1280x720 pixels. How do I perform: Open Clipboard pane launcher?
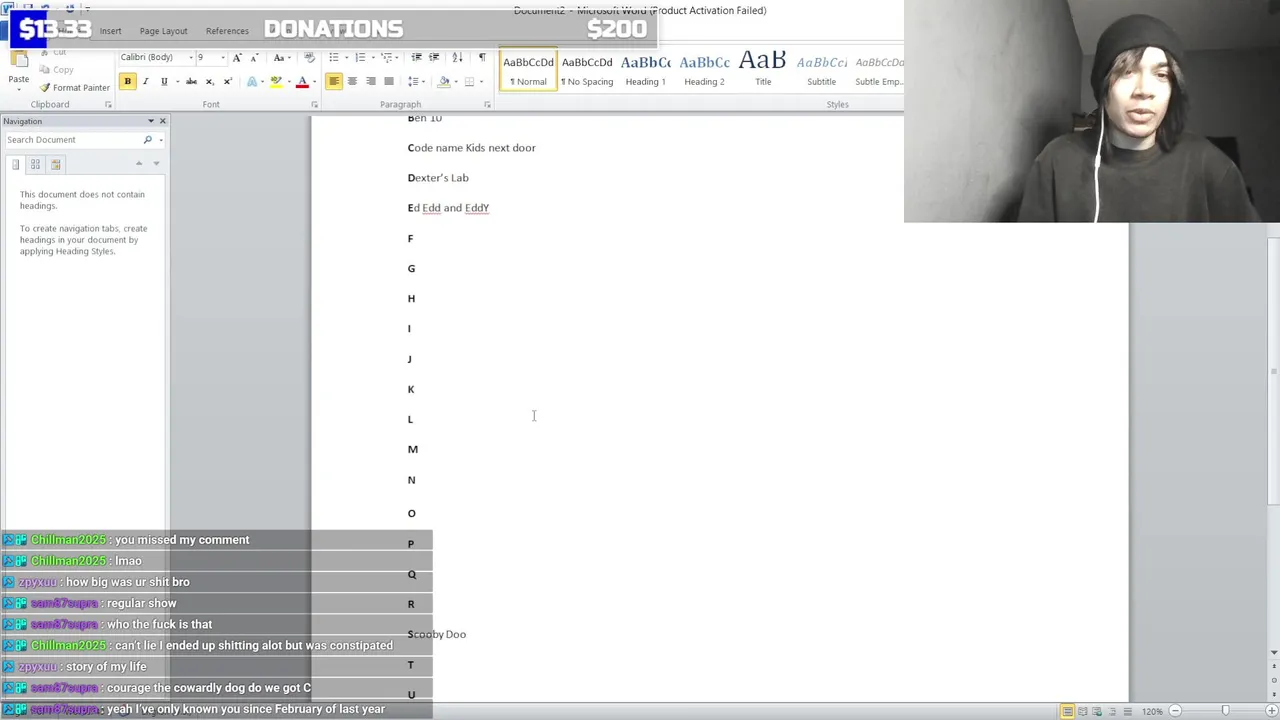click(x=108, y=105)
